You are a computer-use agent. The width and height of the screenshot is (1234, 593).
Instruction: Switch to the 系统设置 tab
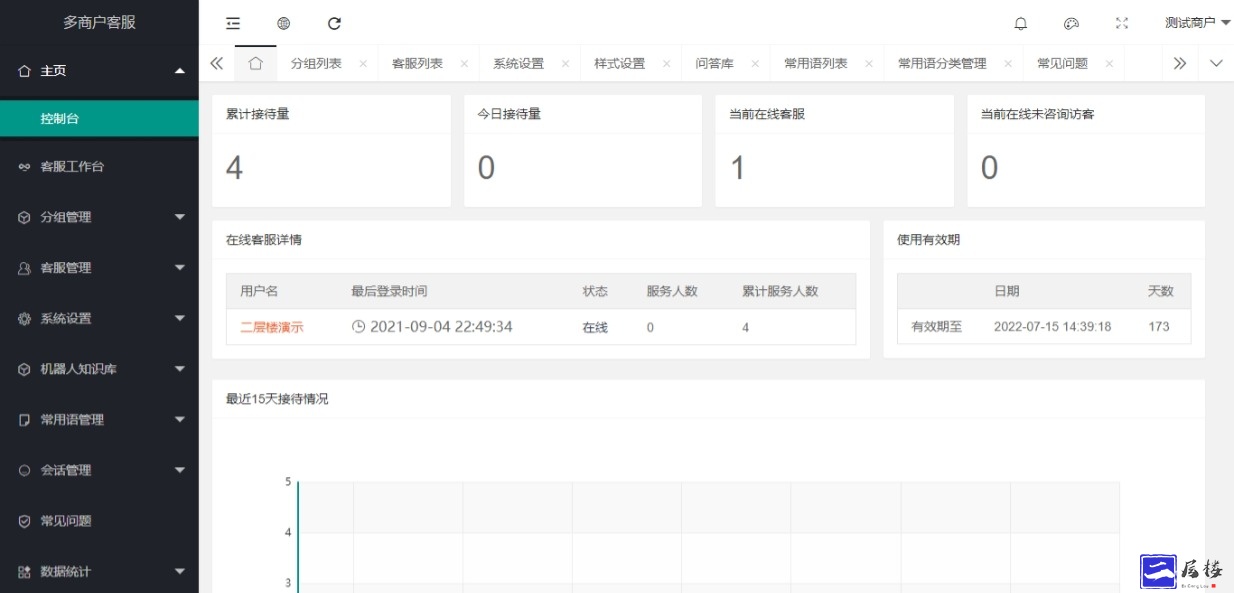(518, 63)
